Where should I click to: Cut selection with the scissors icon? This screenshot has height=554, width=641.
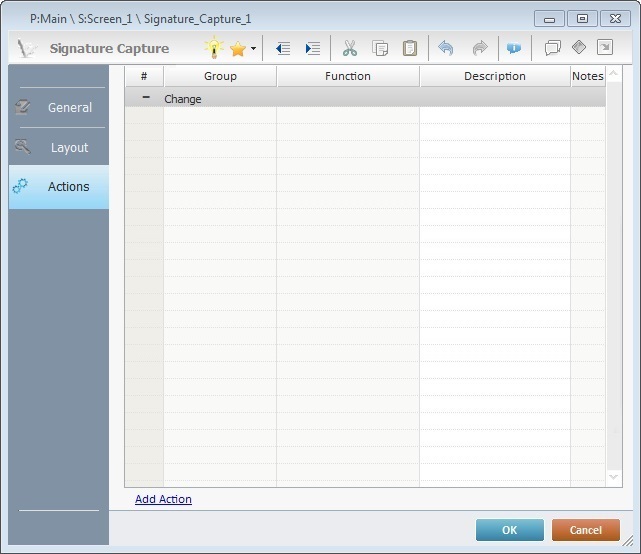point(349,48)
